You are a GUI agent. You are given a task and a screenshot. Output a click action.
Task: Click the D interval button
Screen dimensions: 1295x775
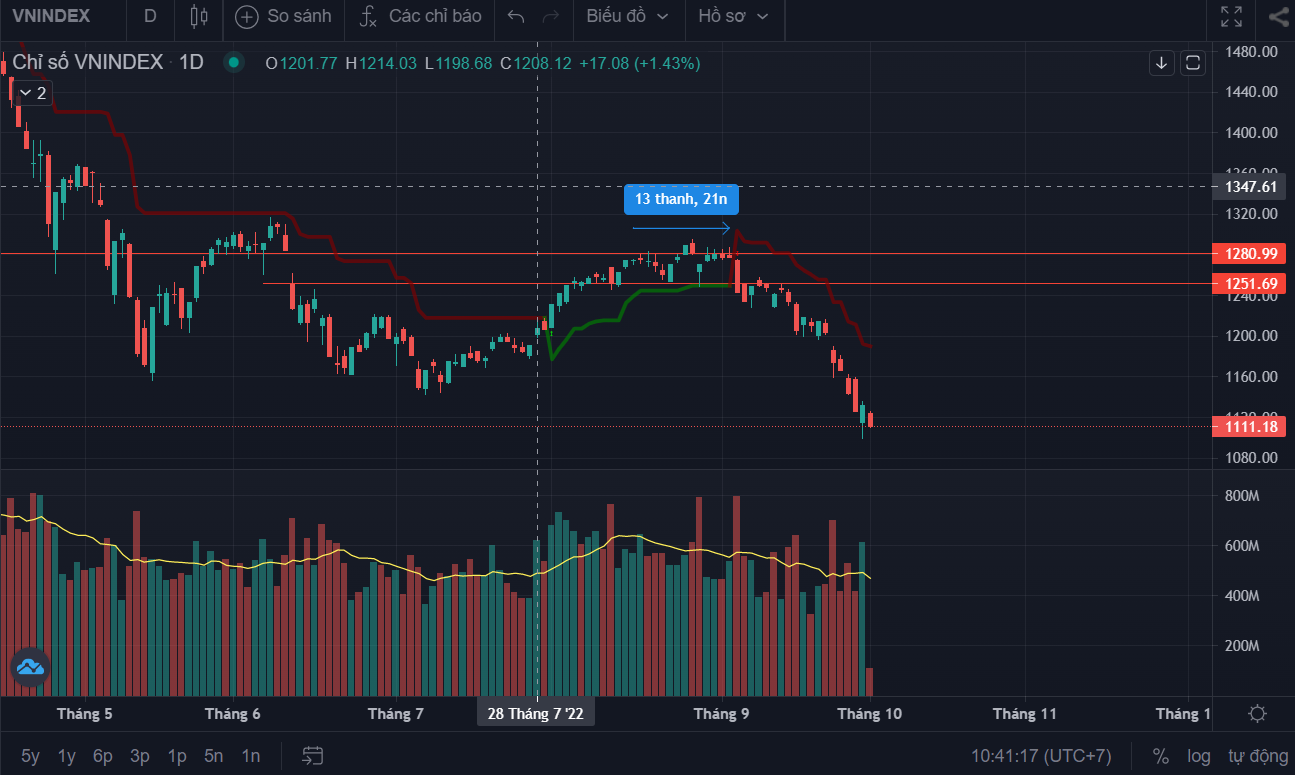pos(150,16)
